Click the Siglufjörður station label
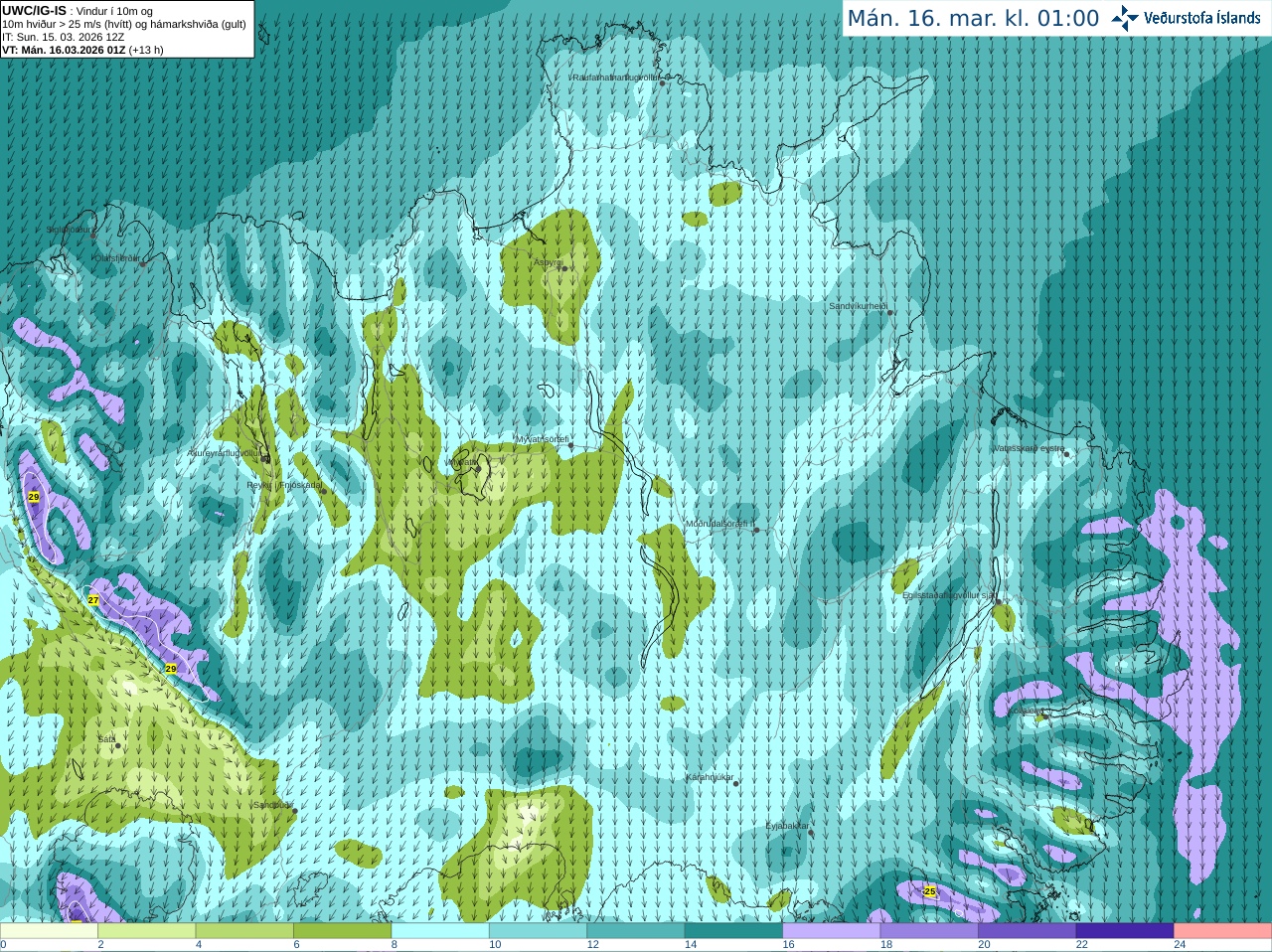Image resolution: width=1272 pixels, height=952 pixels. (70, 230)
